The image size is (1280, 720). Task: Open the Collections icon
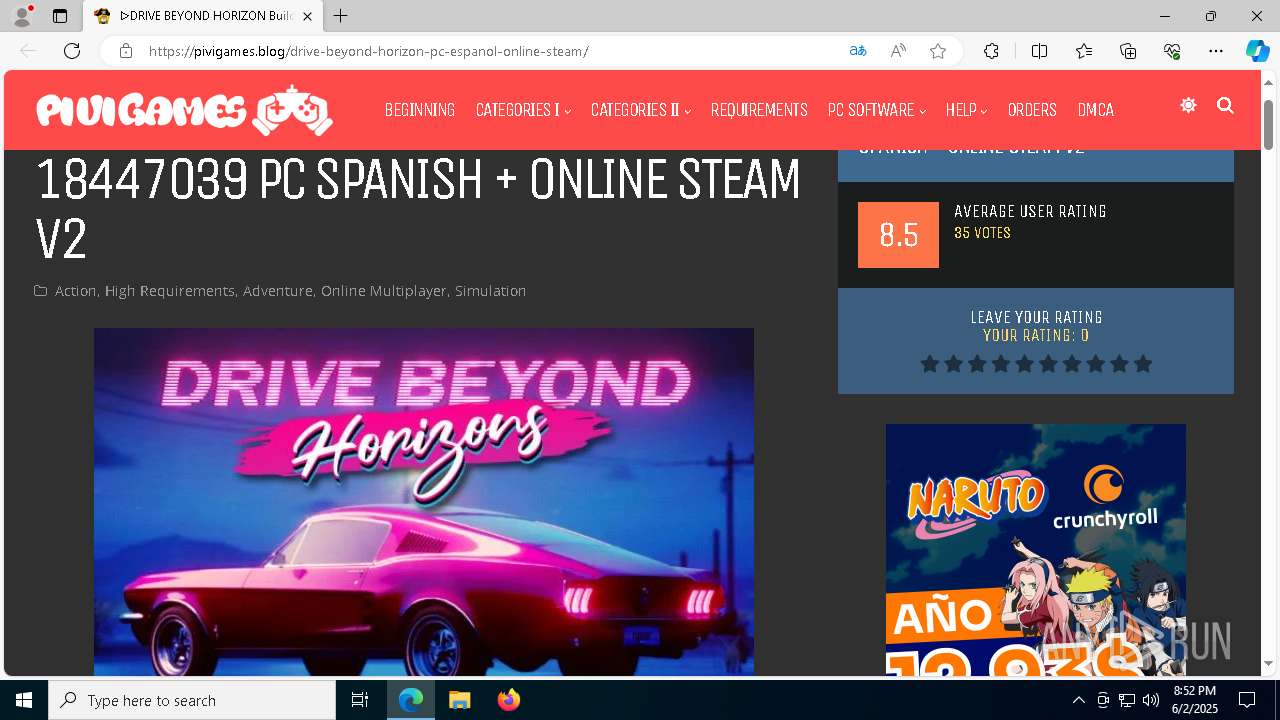1128,51
